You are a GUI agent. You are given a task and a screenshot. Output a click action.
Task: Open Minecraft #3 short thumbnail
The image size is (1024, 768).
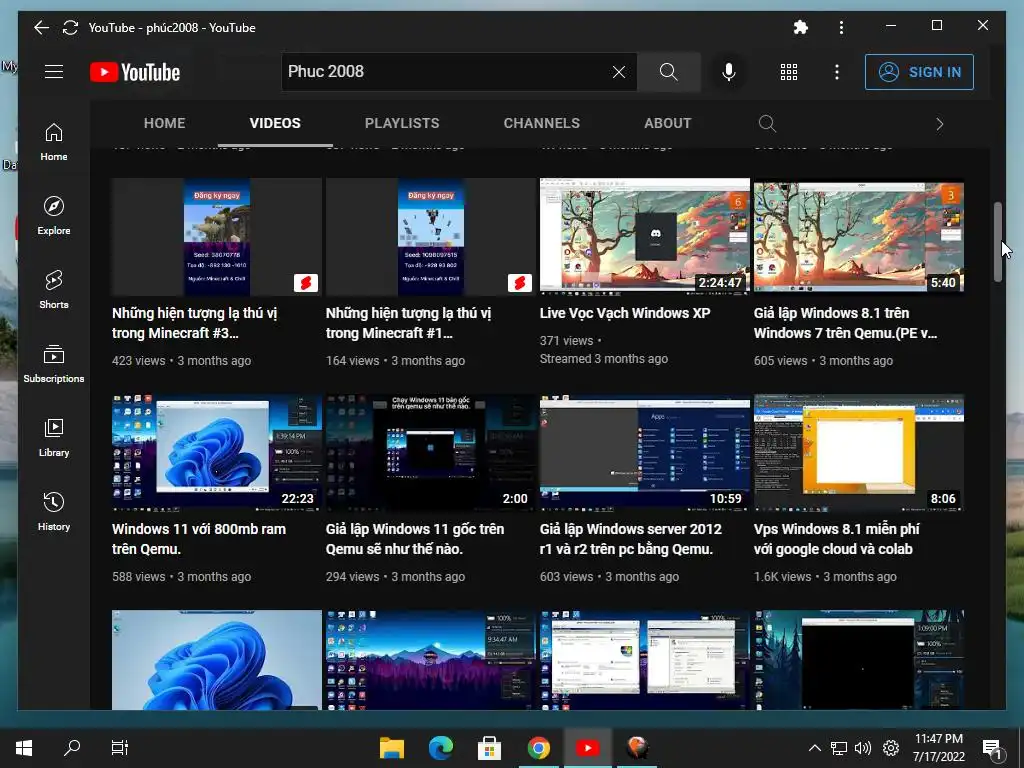coord(217,236)
